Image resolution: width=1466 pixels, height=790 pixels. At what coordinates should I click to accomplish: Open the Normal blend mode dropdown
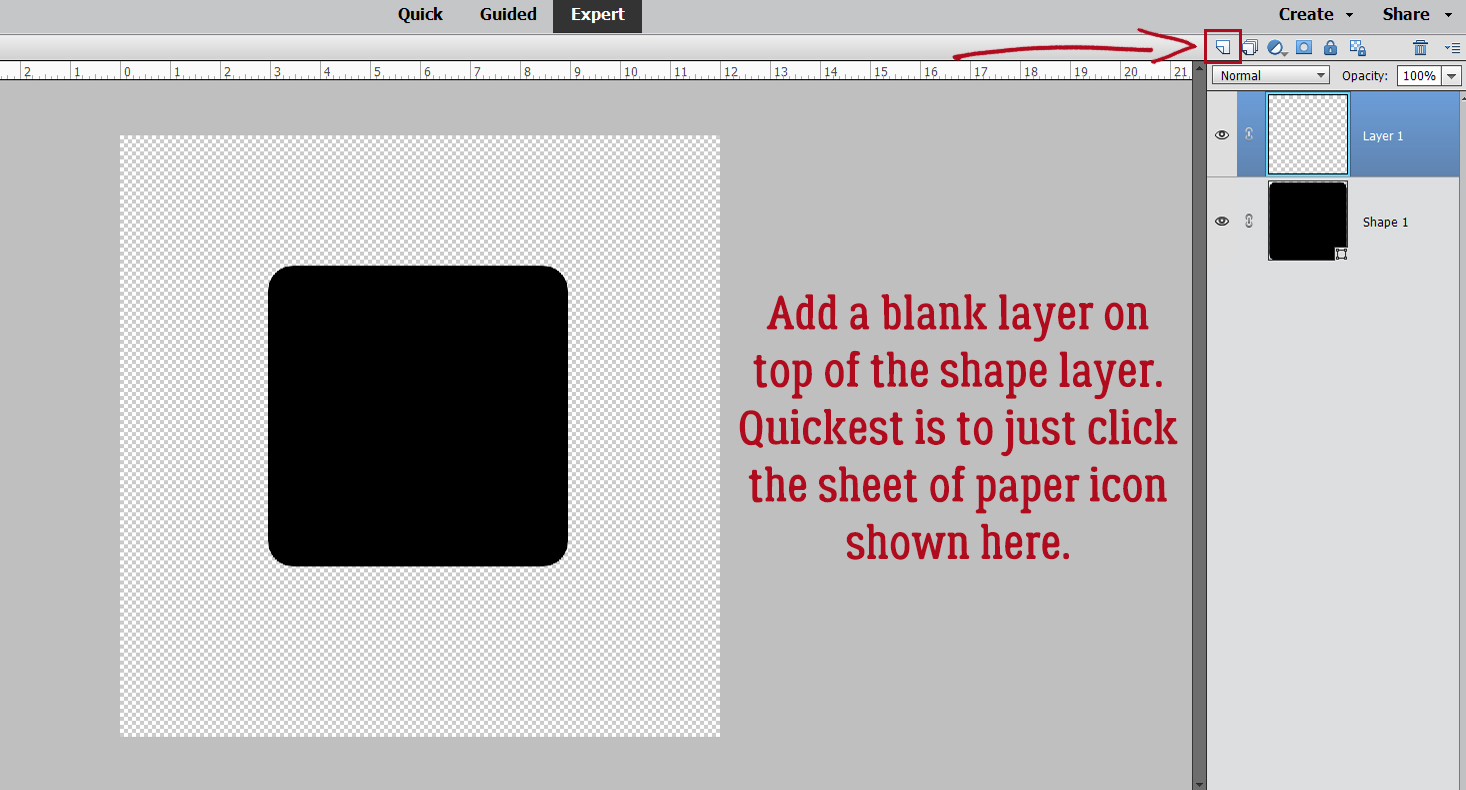(x=1271, y=76)
